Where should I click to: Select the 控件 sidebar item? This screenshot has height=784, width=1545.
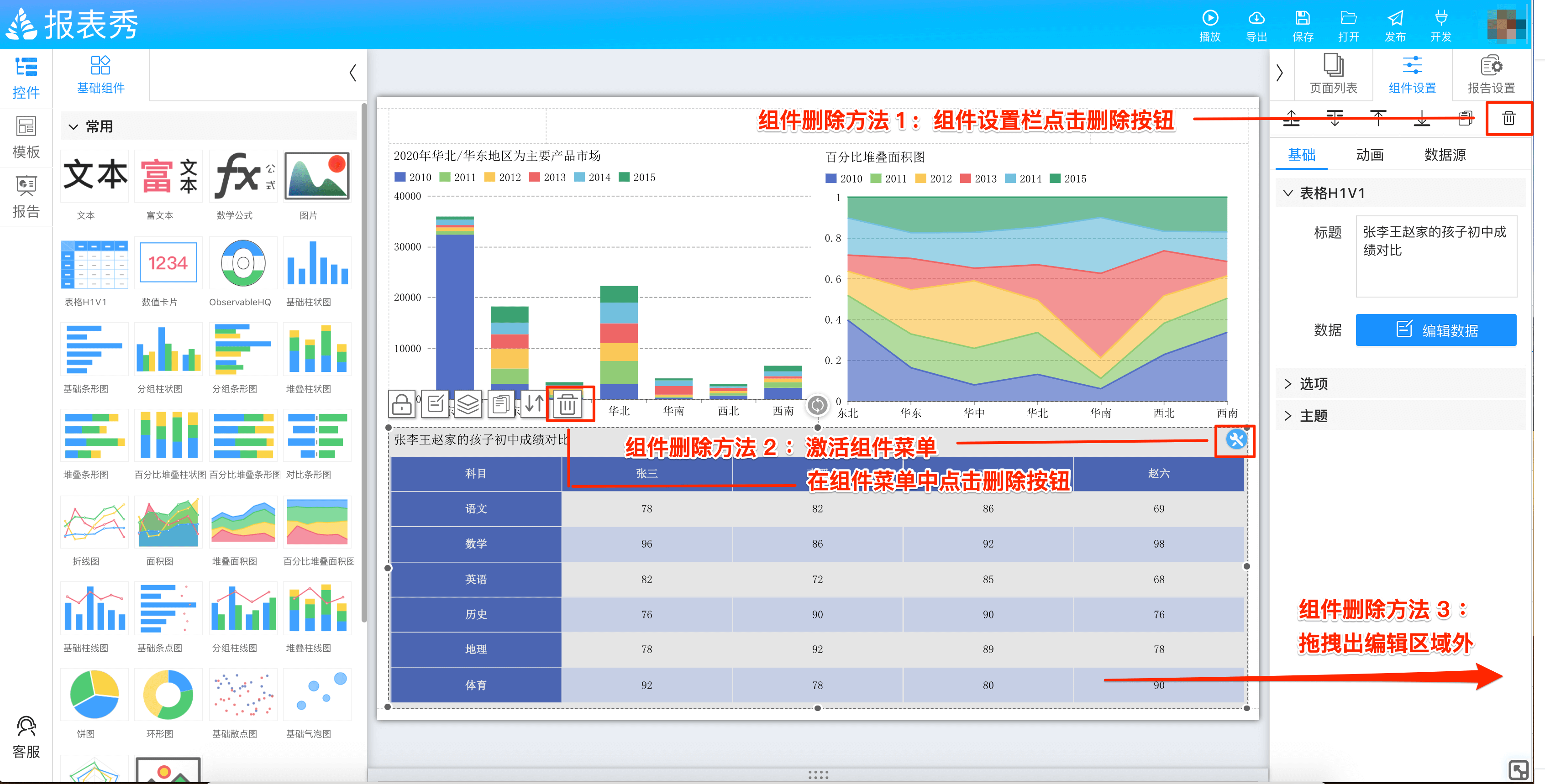coord(26,78)
